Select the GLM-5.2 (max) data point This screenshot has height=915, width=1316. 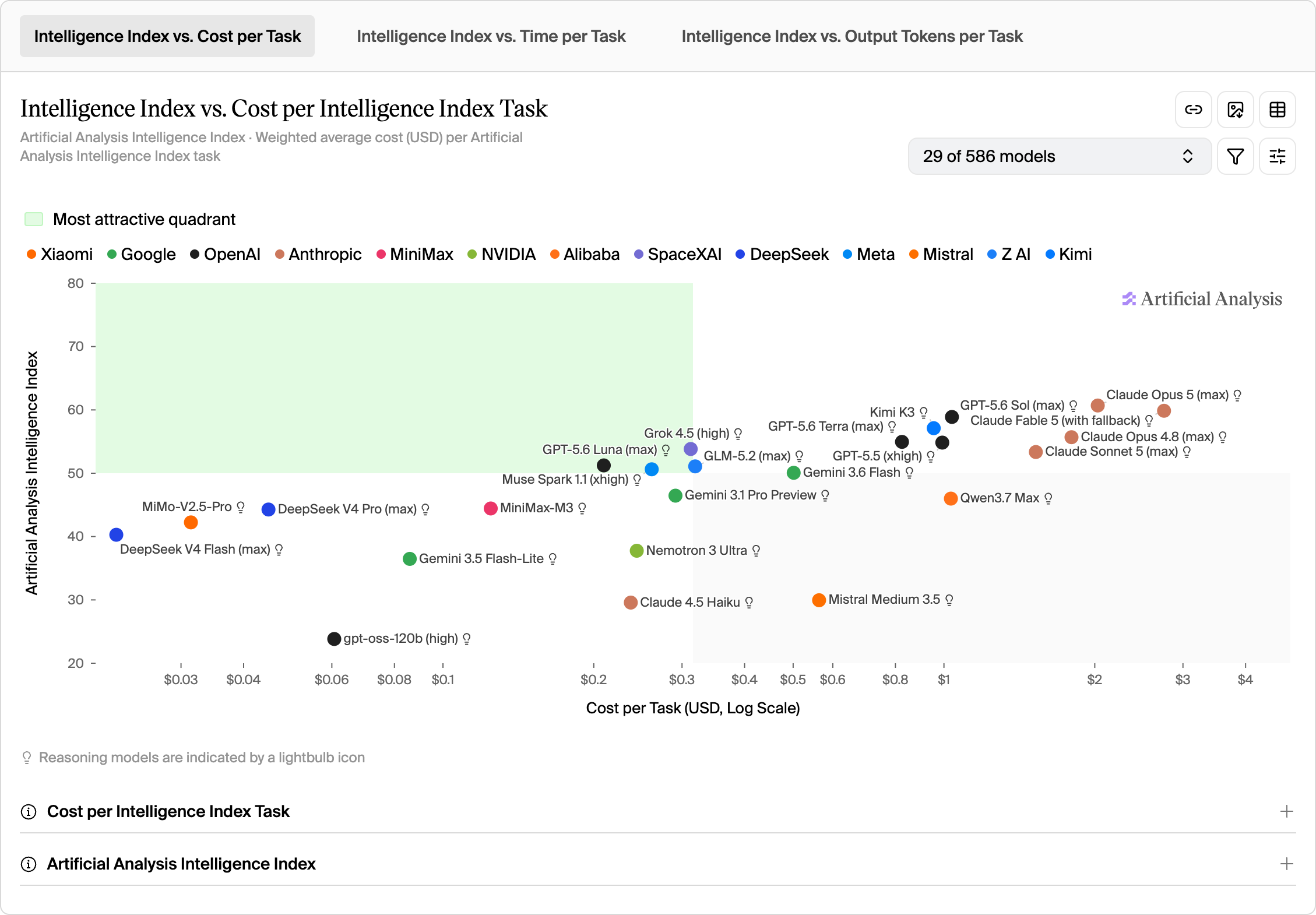tap(695, 466)
